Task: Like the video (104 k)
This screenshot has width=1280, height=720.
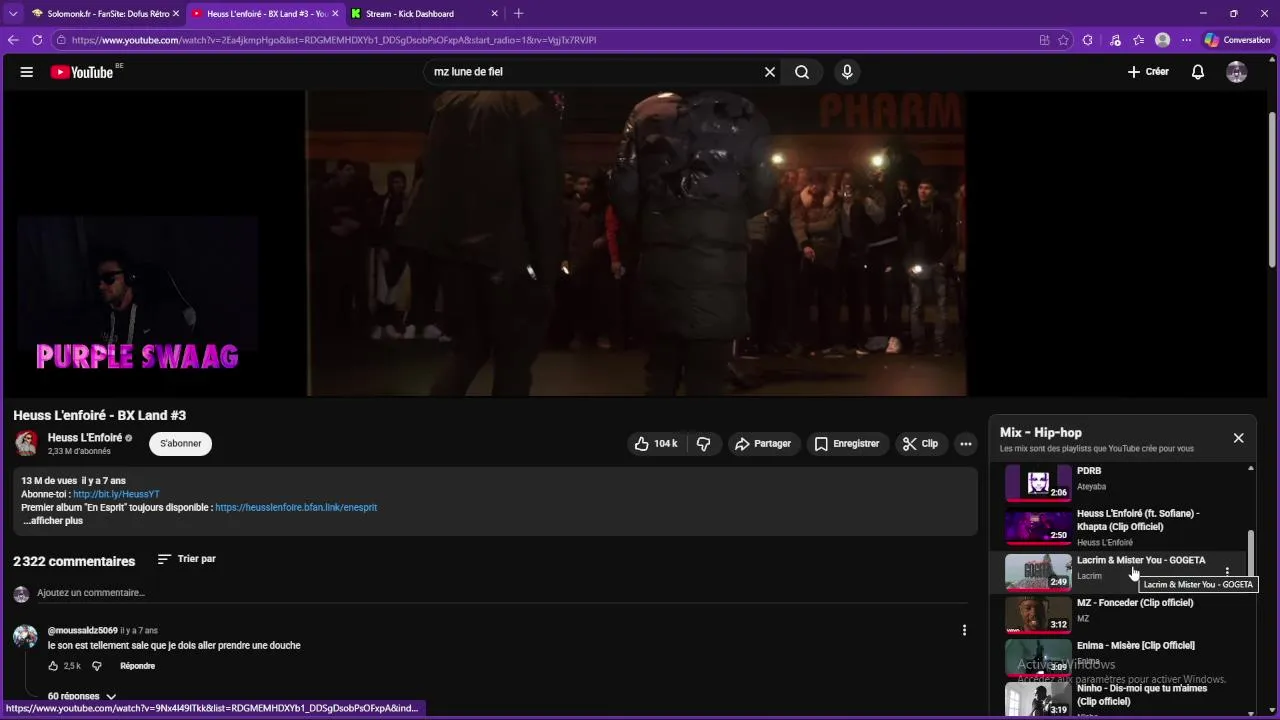Action: 655,444
